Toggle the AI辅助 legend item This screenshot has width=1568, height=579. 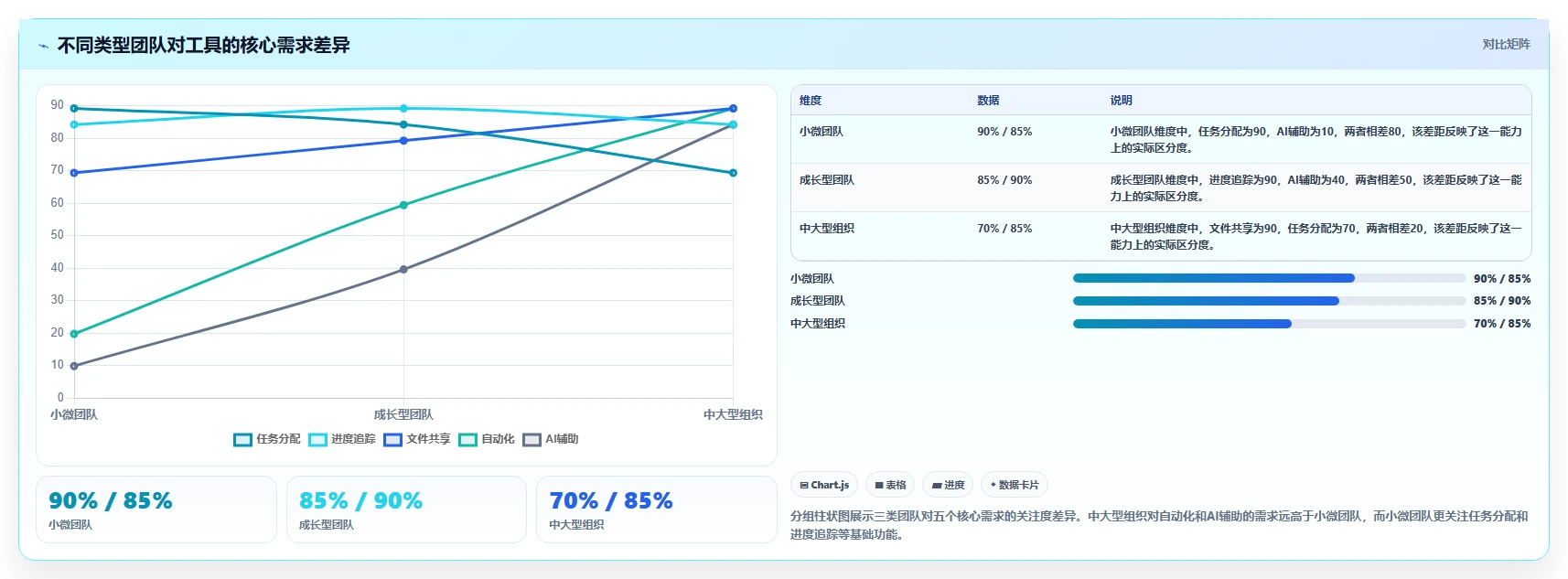(551, 439)
